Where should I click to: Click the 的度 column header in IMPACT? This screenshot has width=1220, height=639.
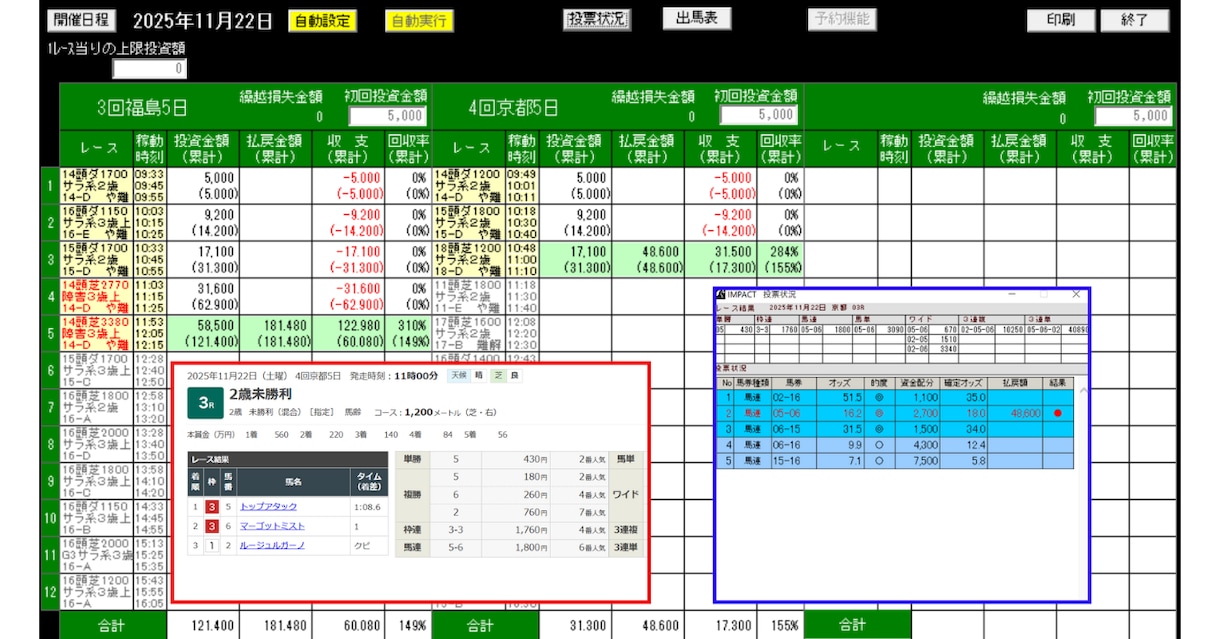[878, 382]
